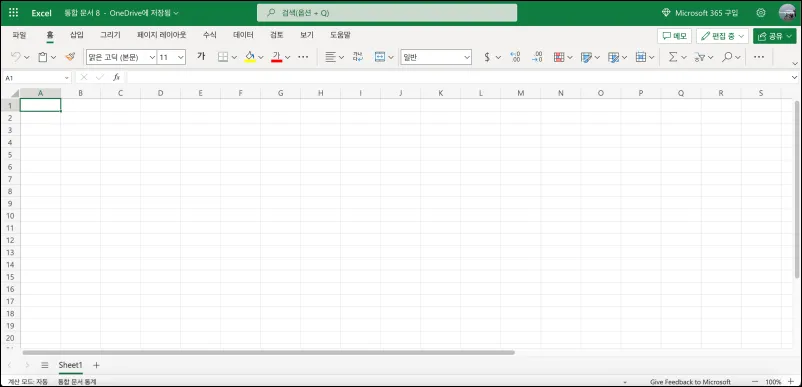Open the 도움말 tab
This screenshot has width=802, height=387.
pyautogui.click(x=340, y=35)
